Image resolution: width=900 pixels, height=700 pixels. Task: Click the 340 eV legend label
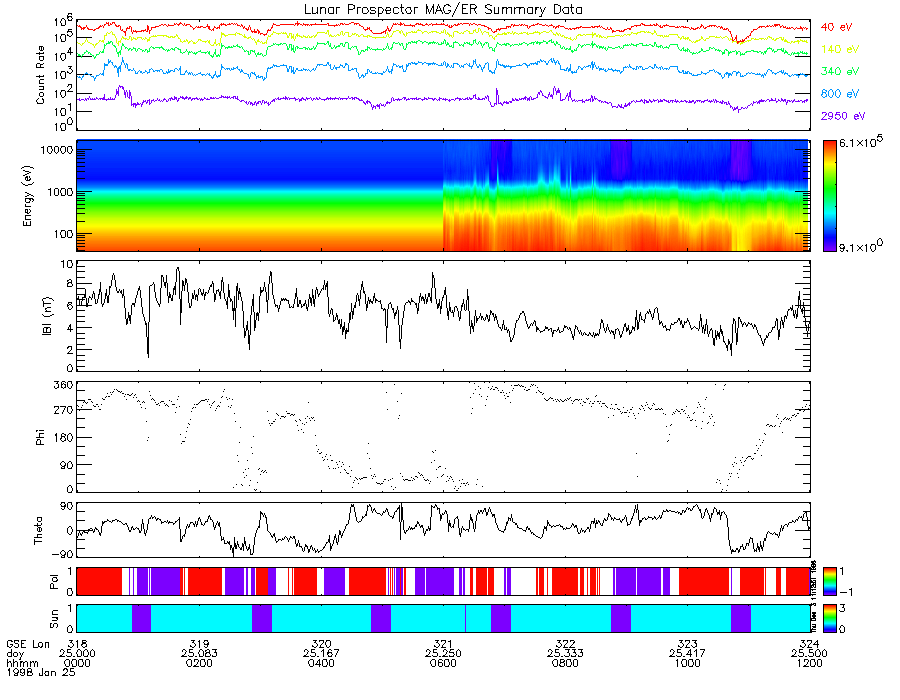(840, 71)
